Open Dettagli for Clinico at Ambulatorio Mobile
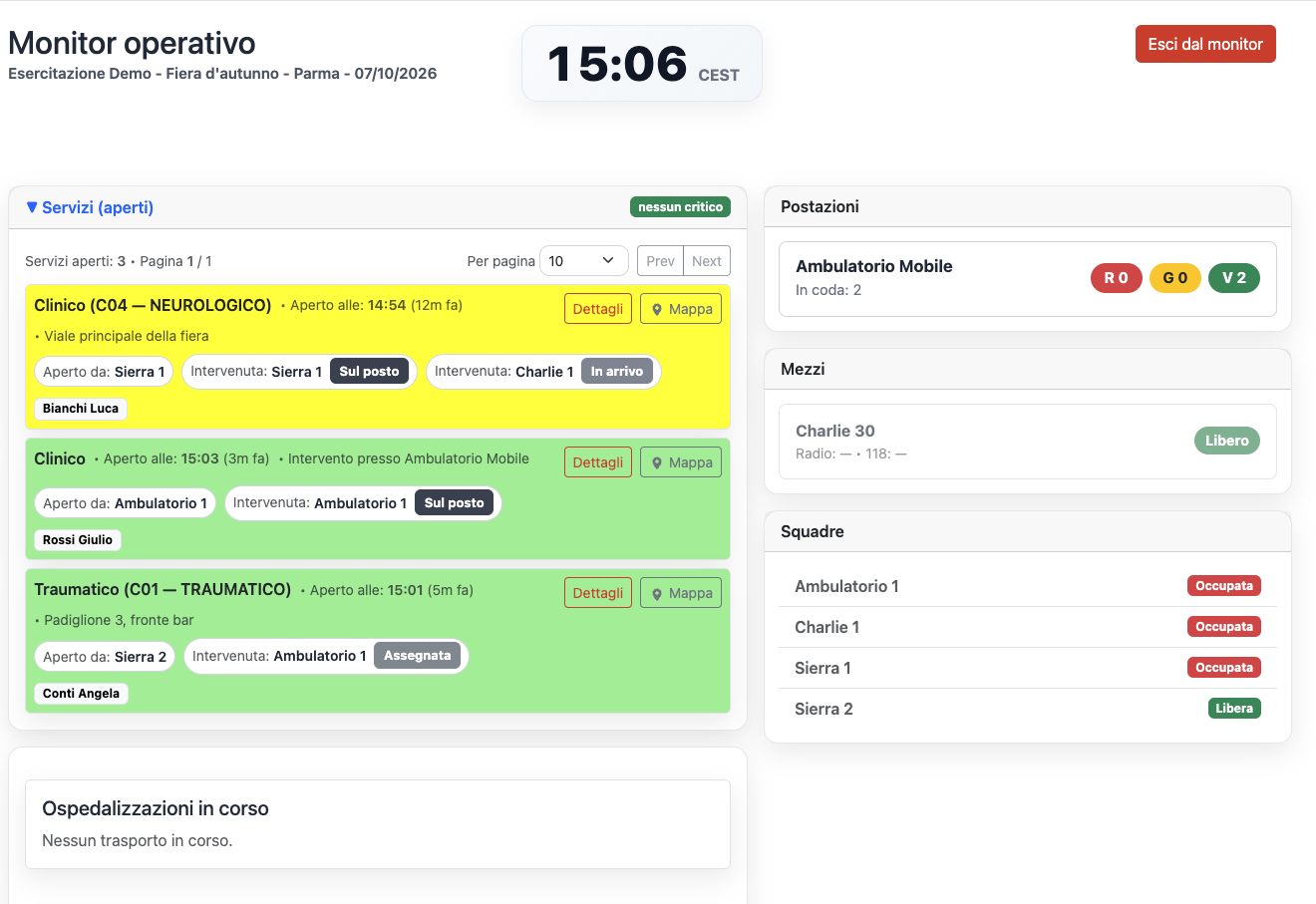Image resolution: width=1316 pixels, height=904 pixels. coord(598,462)
